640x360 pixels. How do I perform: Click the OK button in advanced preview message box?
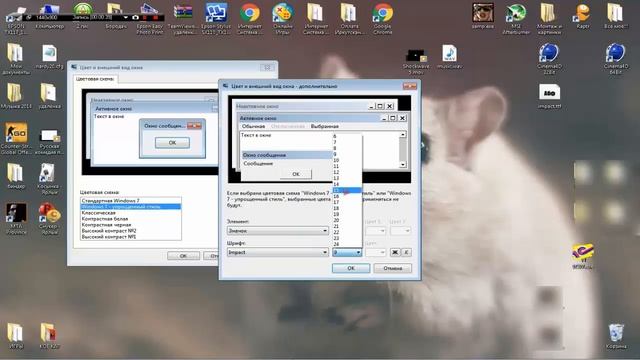click(x=296, y=174)
